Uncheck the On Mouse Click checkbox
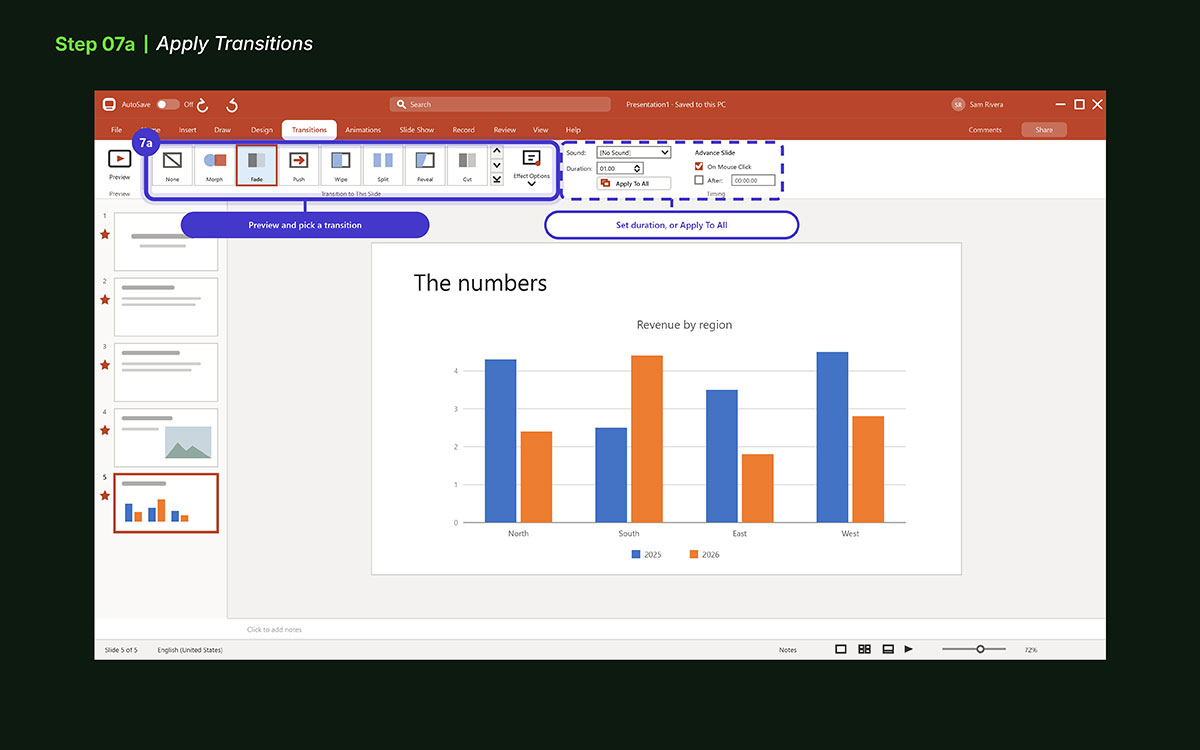Screen dimensions: 1200x750 point(699,166)
